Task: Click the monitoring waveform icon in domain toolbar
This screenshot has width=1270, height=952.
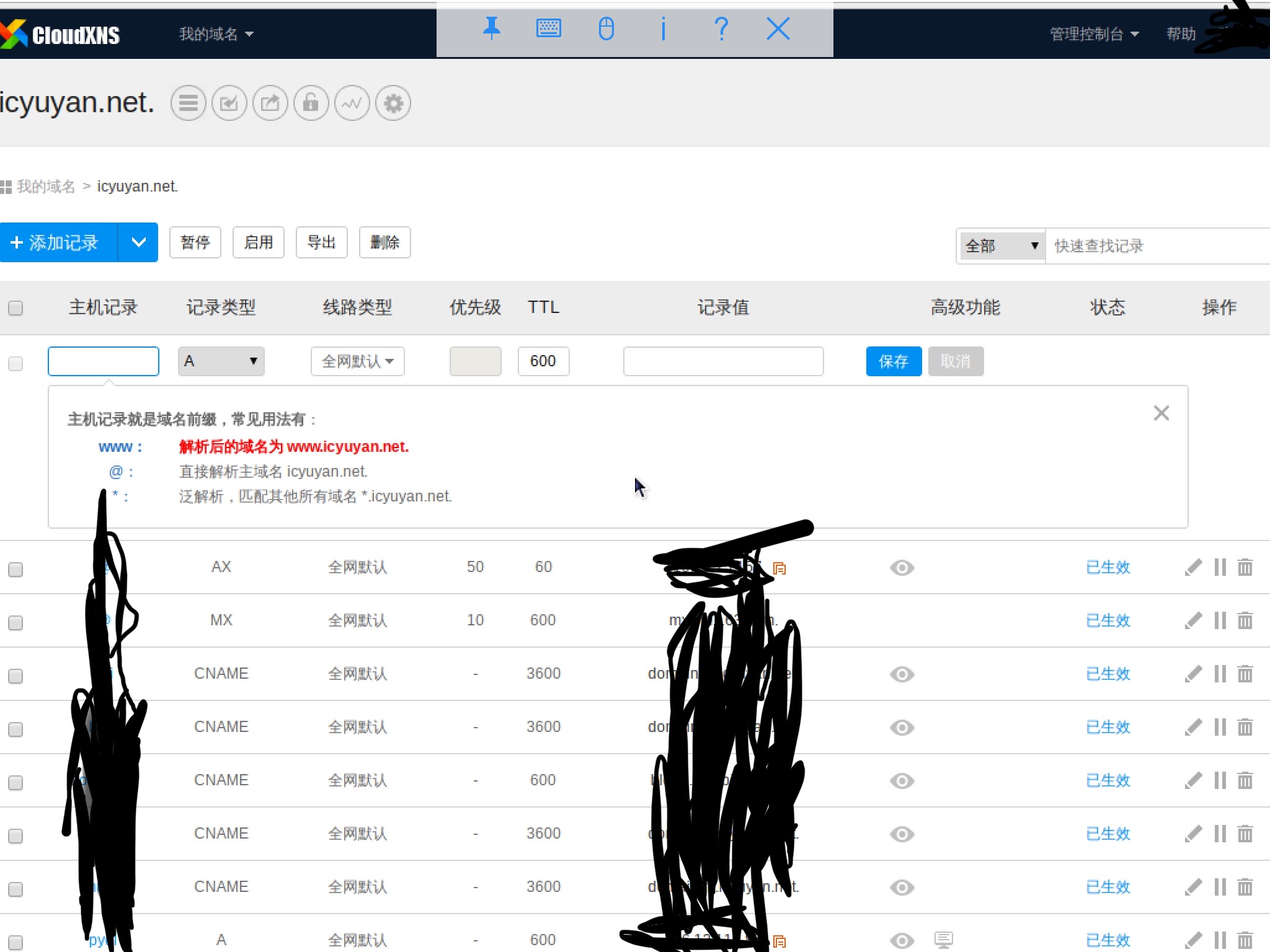Action: (x=352, y=103)
